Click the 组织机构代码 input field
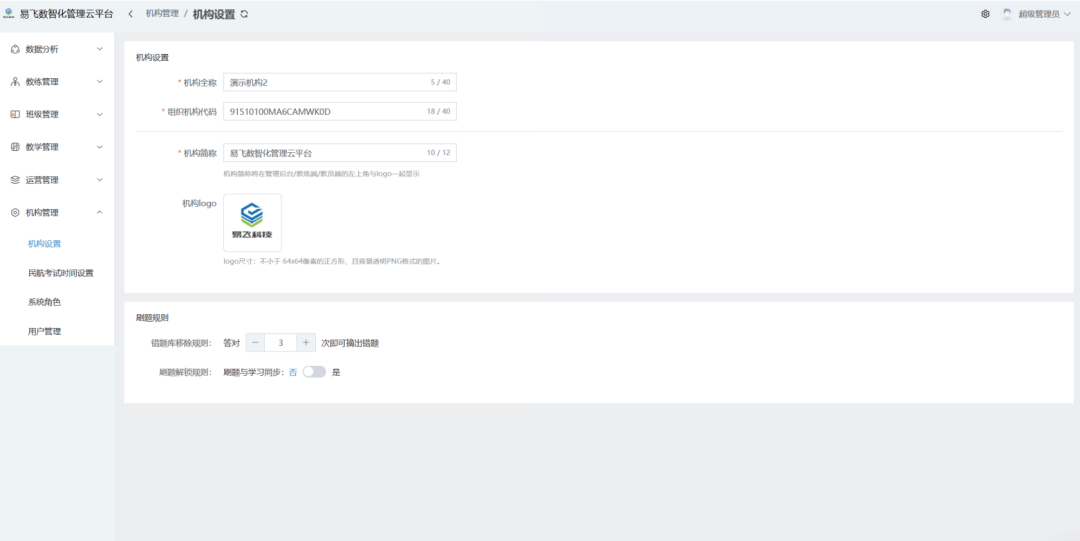Viewport: 1080px width, 541px height. point(340,111)
